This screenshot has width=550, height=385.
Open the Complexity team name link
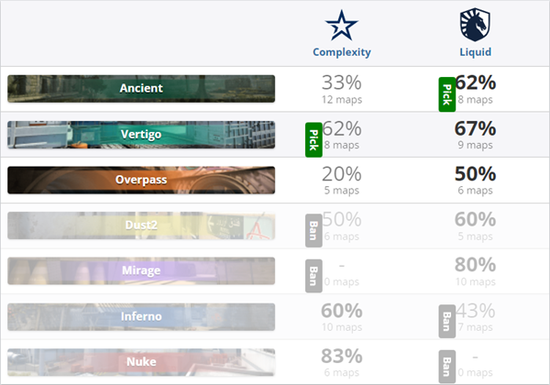pos(342,52)
